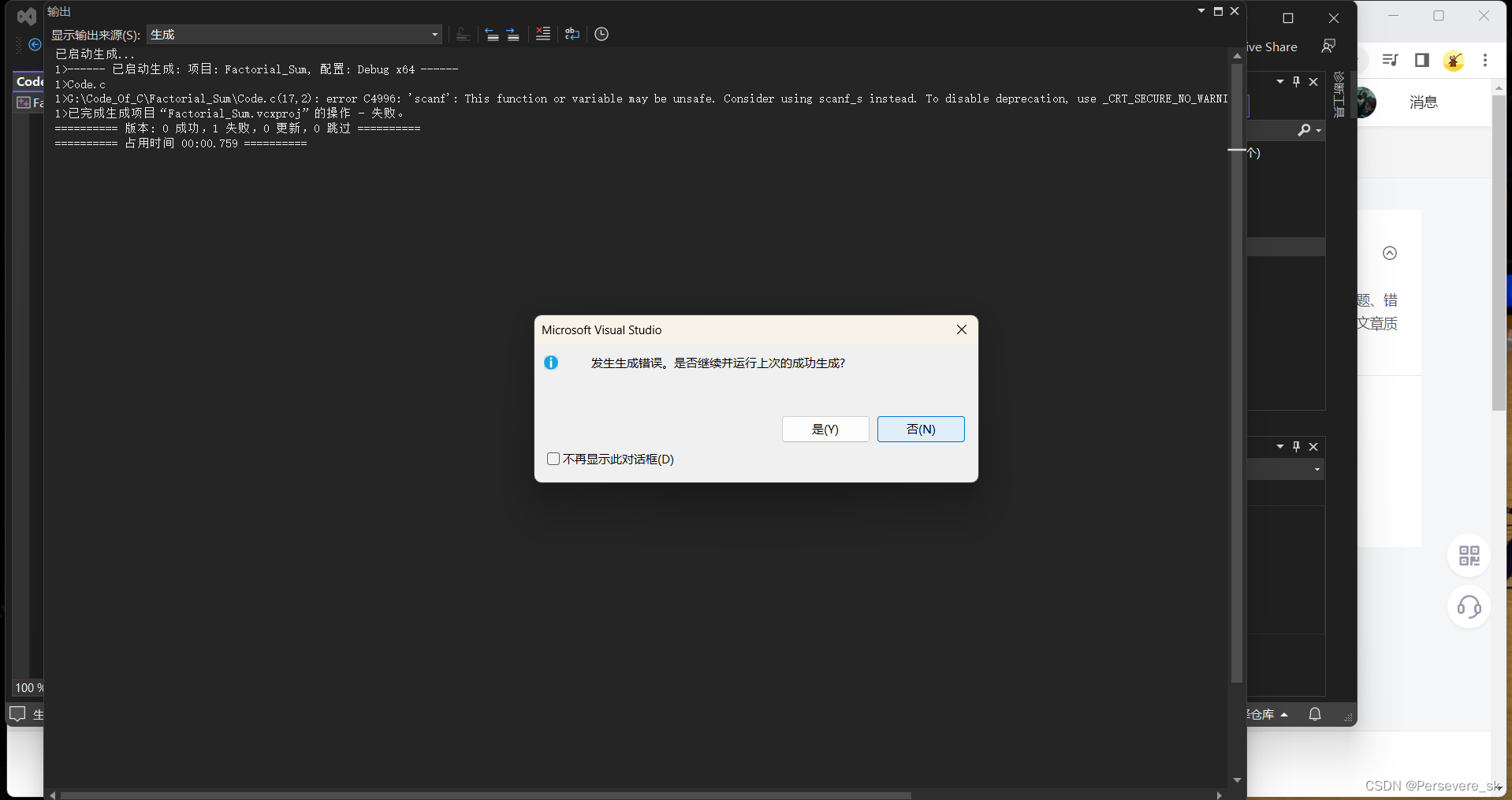Image resolution: width=1512 pixels, height=800 pixels.
Task: Click the 是(Y) button in the dialog
Action: 825,429
